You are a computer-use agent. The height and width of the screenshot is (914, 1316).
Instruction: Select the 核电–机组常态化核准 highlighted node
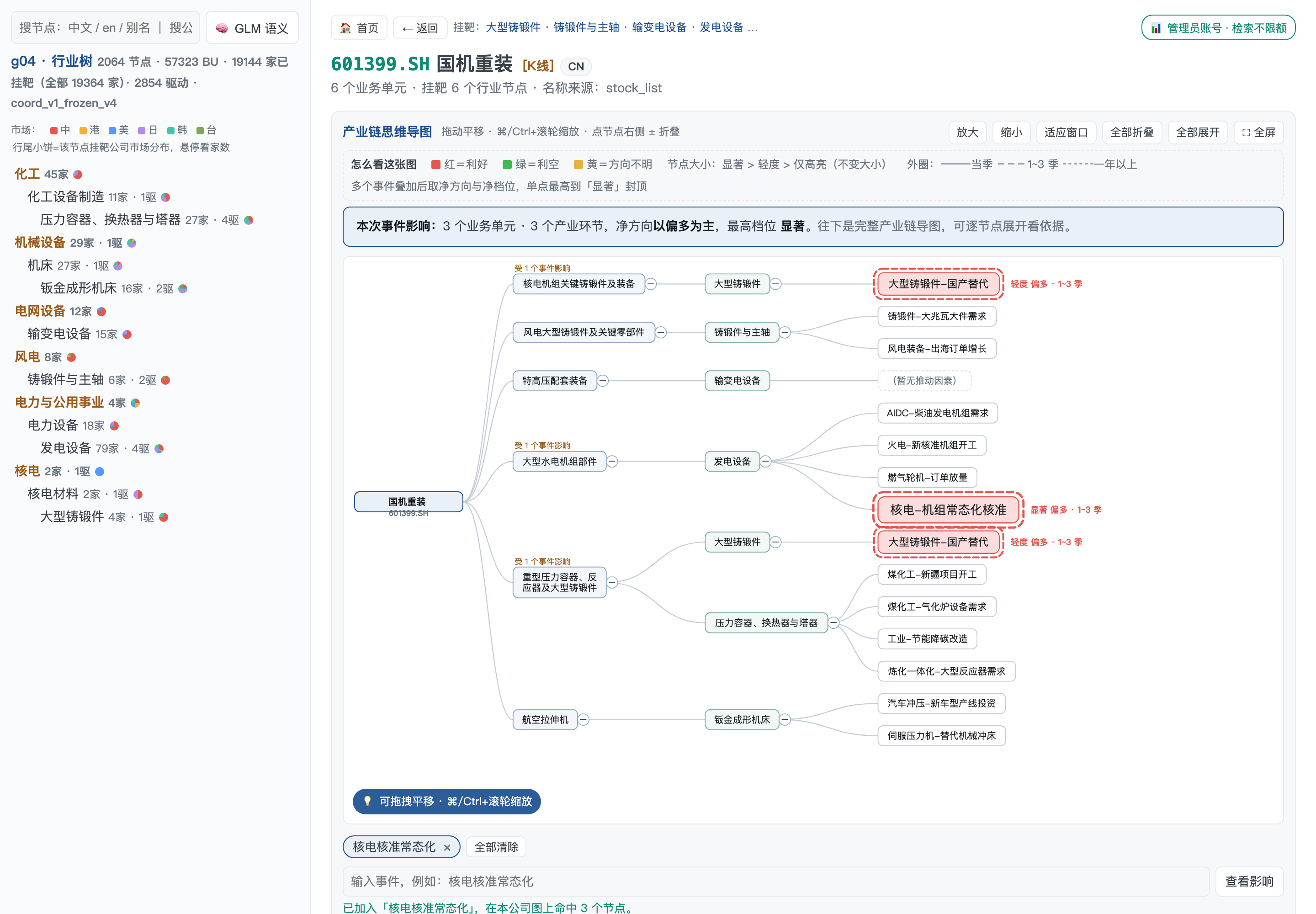(948, 510)
